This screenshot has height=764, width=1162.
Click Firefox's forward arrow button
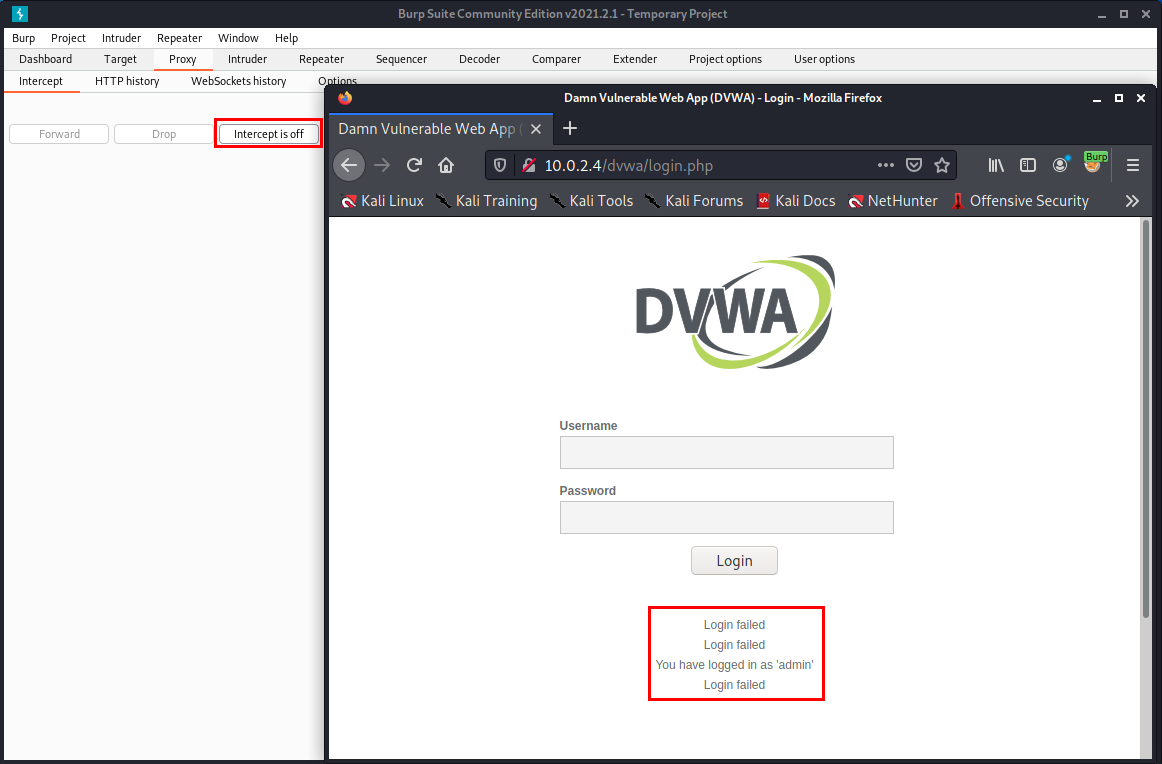click(x=382, y=165)
